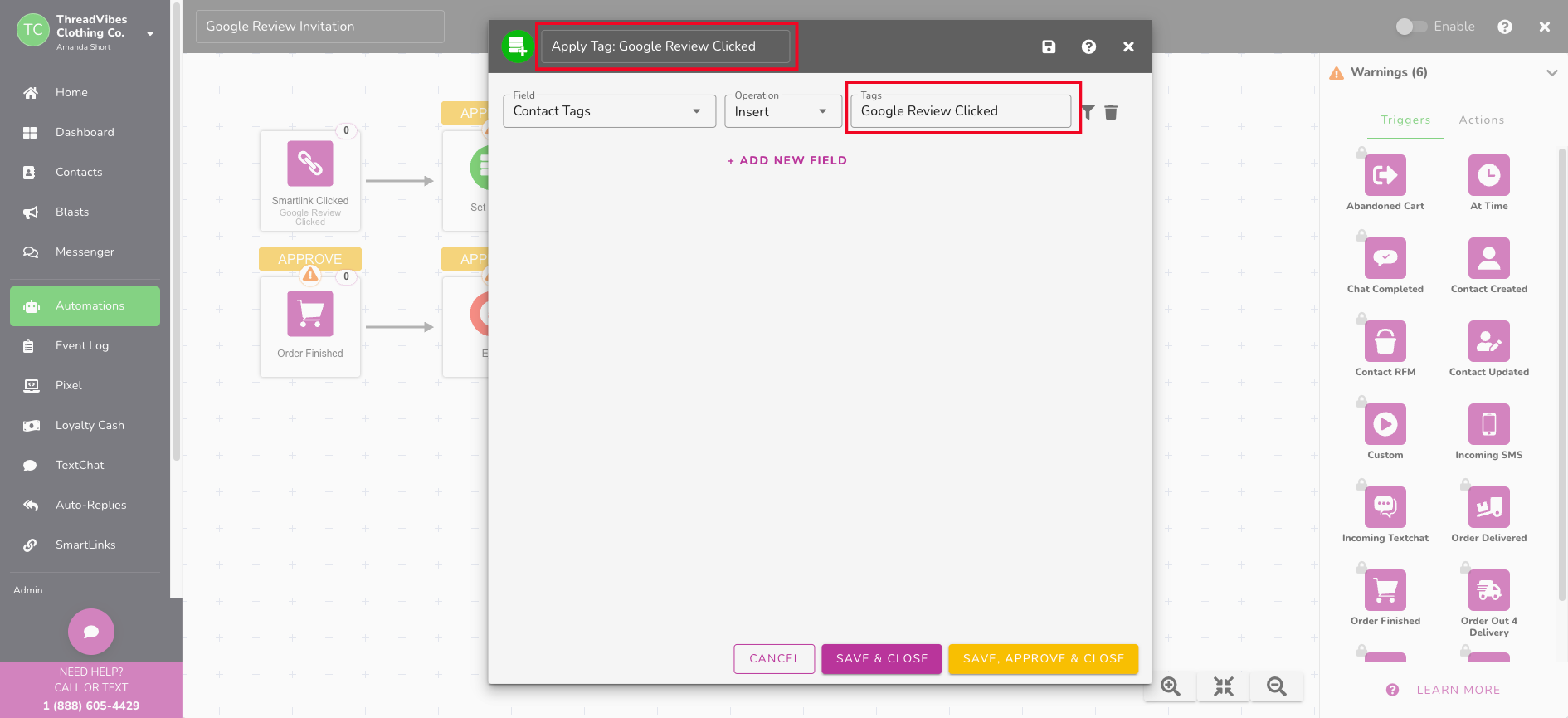Select the Abandoned Cart trigger icon
Image resolution: width=1568 pixels, height=718 pixels.
click(x=1385, y=175)
